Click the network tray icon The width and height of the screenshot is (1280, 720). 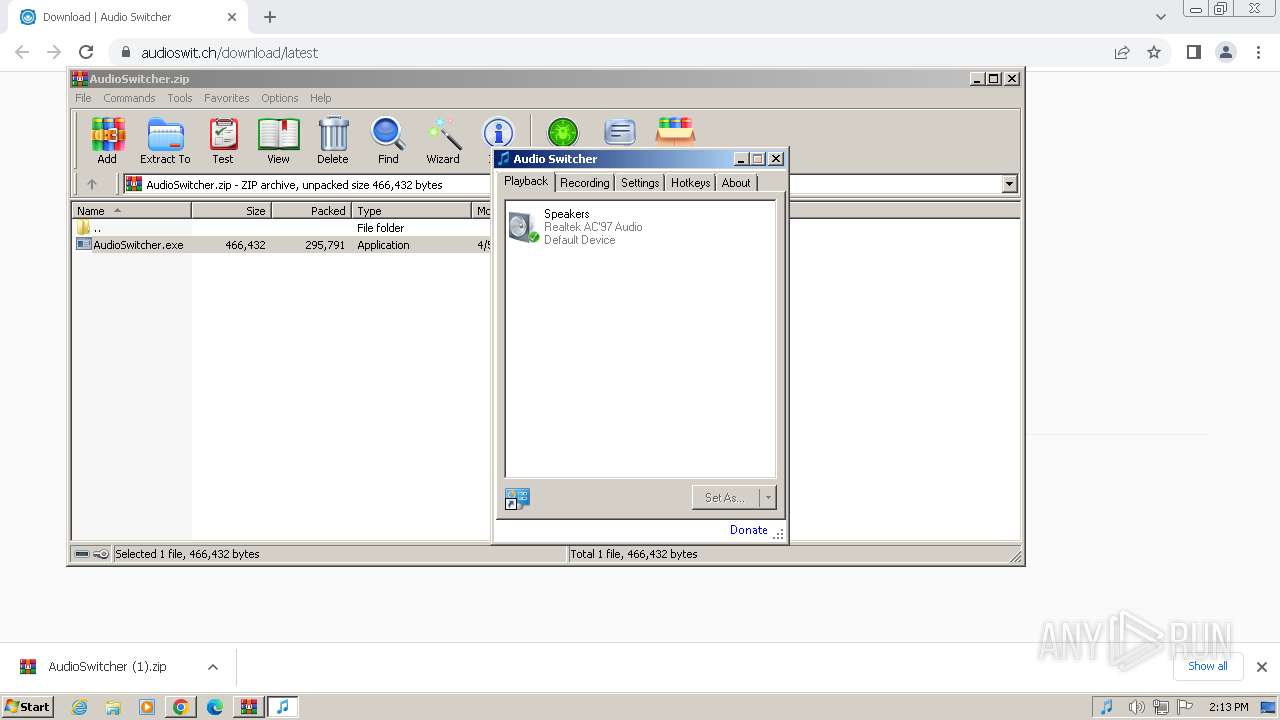click(1161, 707)
